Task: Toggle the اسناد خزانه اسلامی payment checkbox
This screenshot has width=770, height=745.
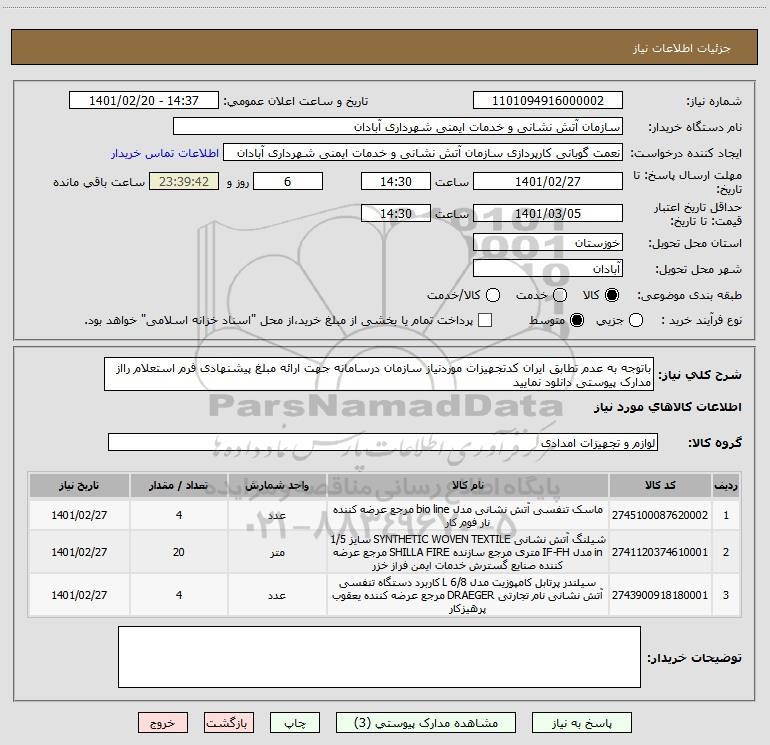Action: [x=485, y=321]
